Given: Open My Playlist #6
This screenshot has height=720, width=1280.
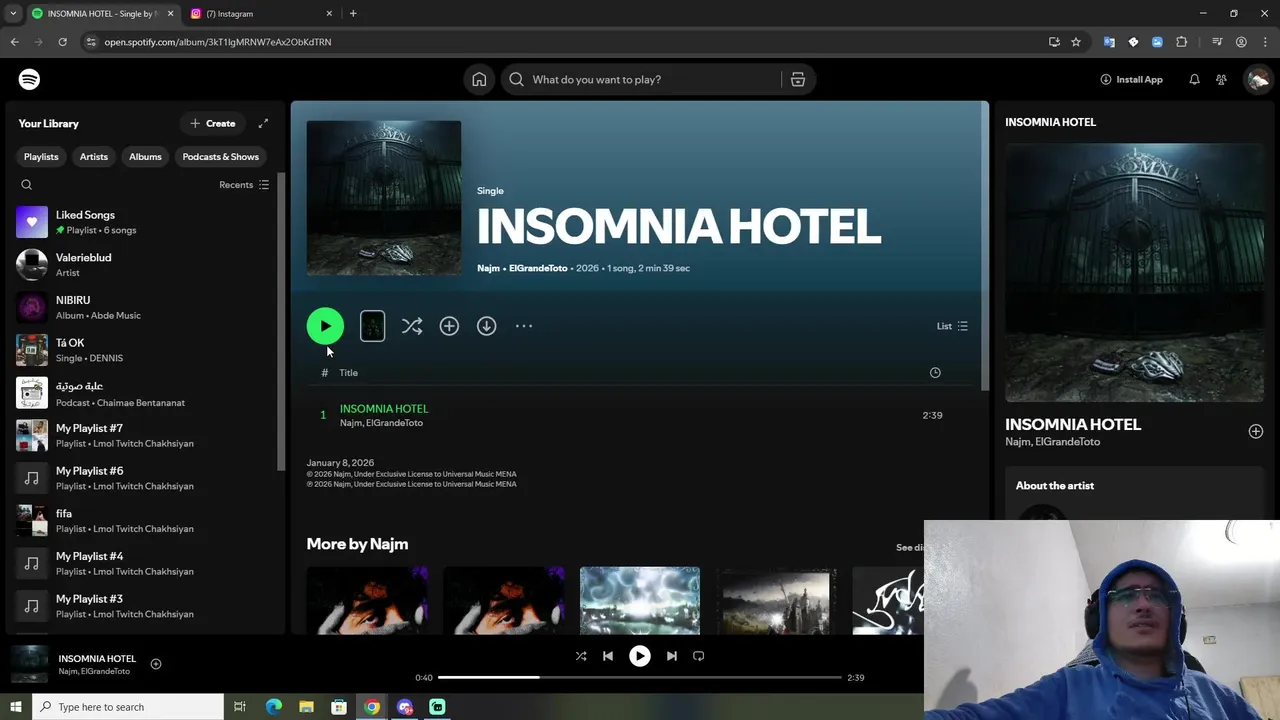Looking at the screenshot, I should click(144, 478).
